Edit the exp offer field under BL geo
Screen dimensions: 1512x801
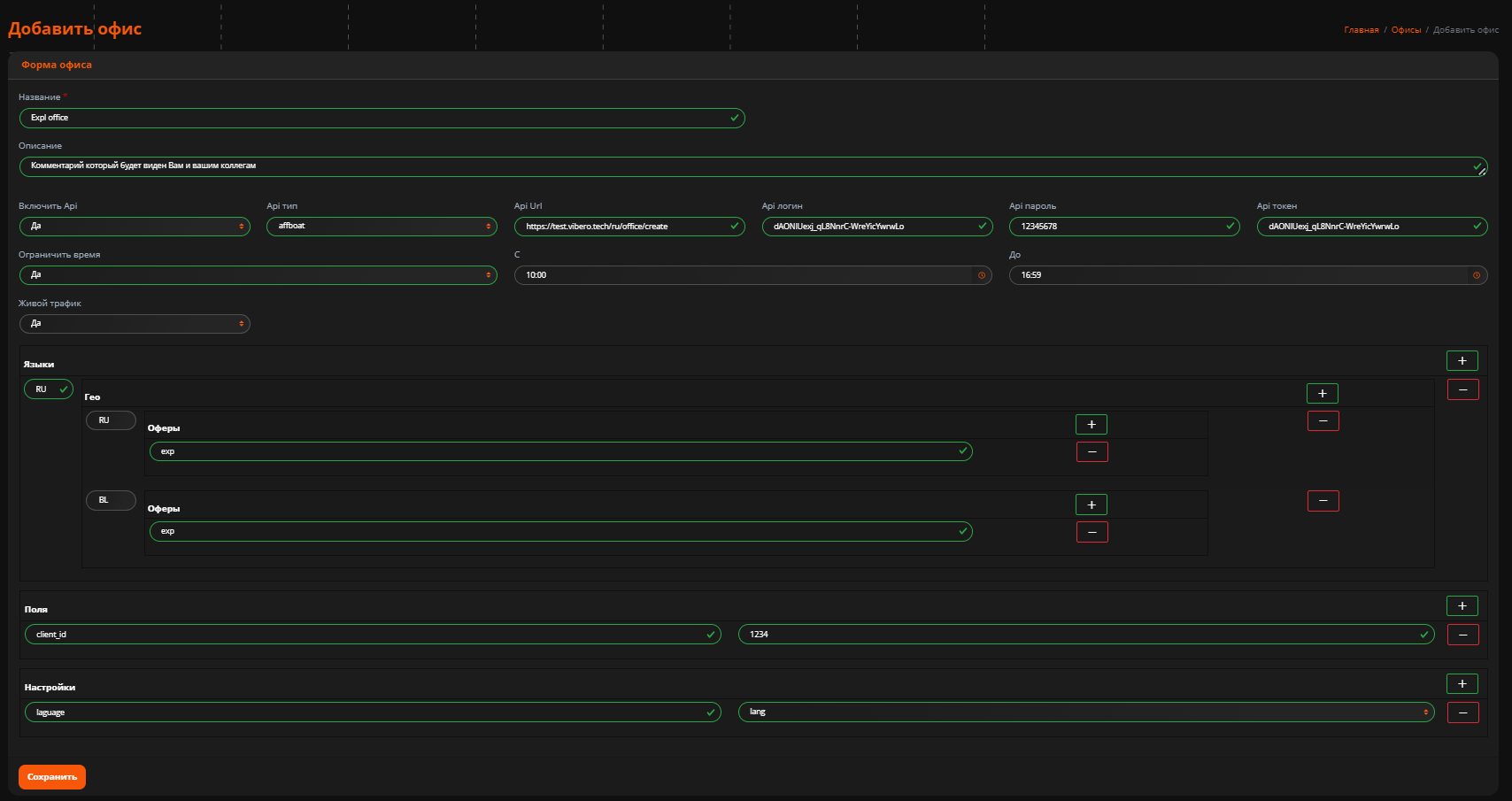[561, 531]
